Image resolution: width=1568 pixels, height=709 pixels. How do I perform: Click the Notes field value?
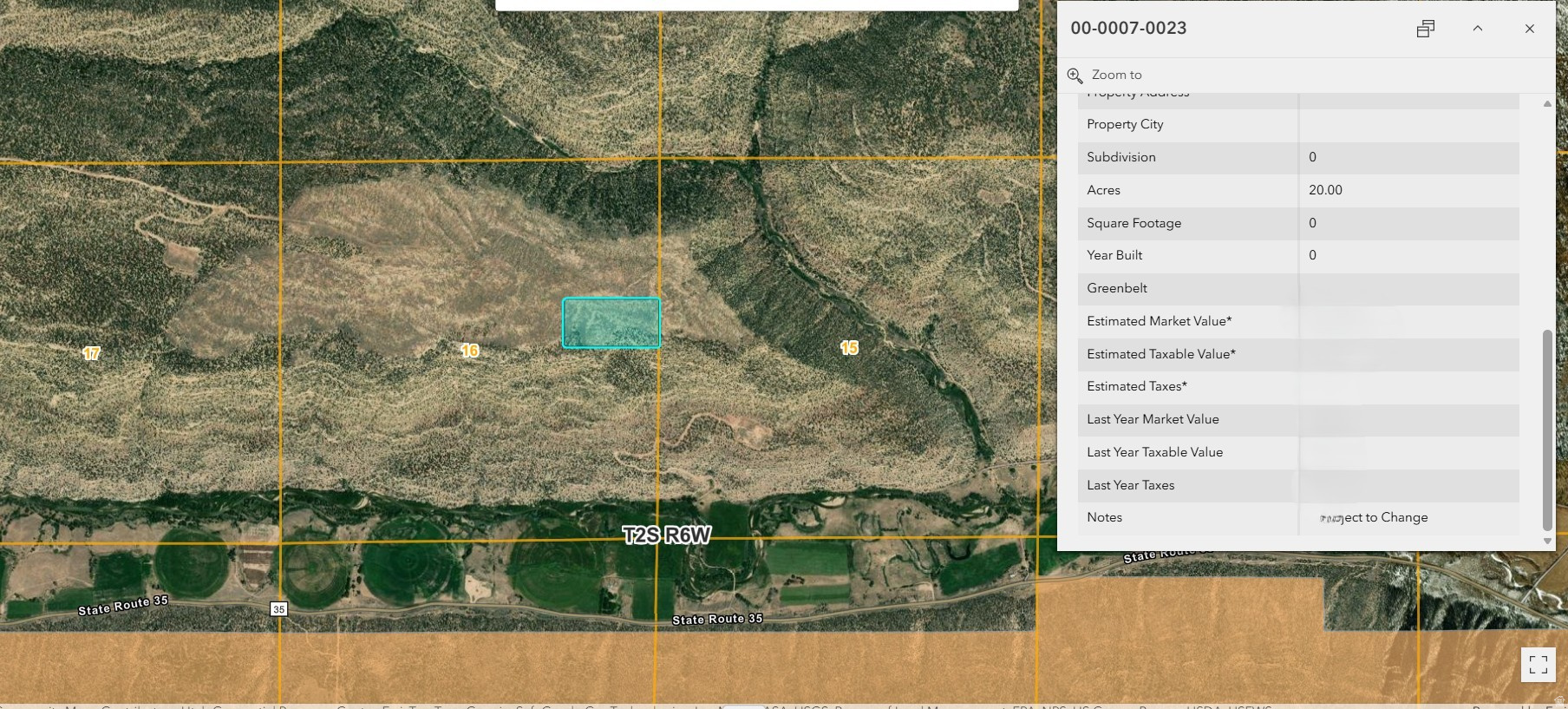1373,517
